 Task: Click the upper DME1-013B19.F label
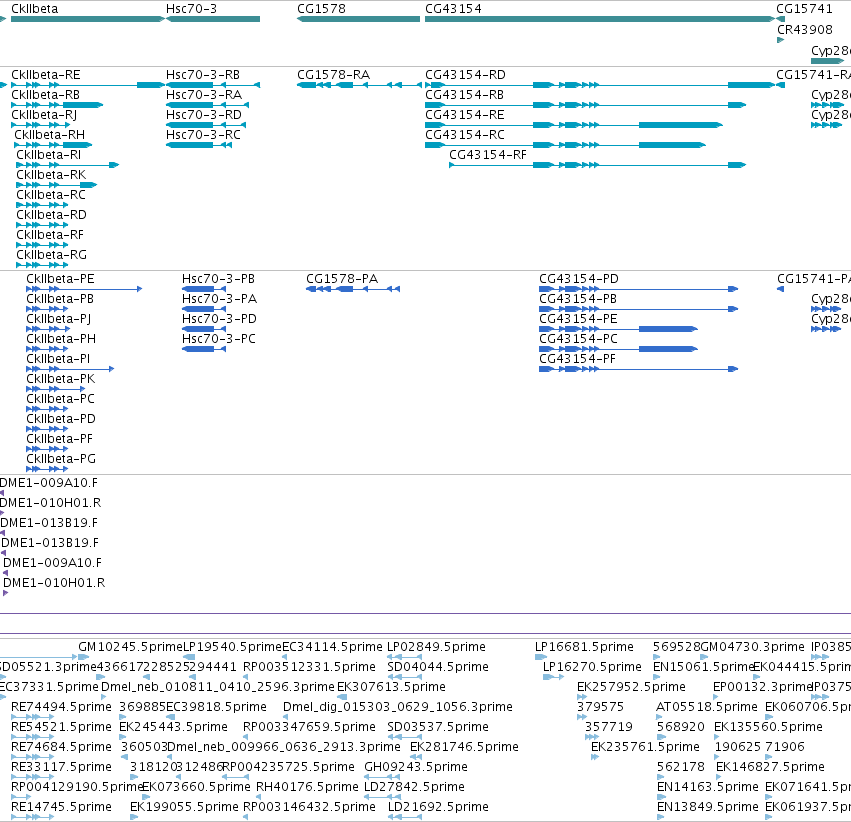point(49,523)
